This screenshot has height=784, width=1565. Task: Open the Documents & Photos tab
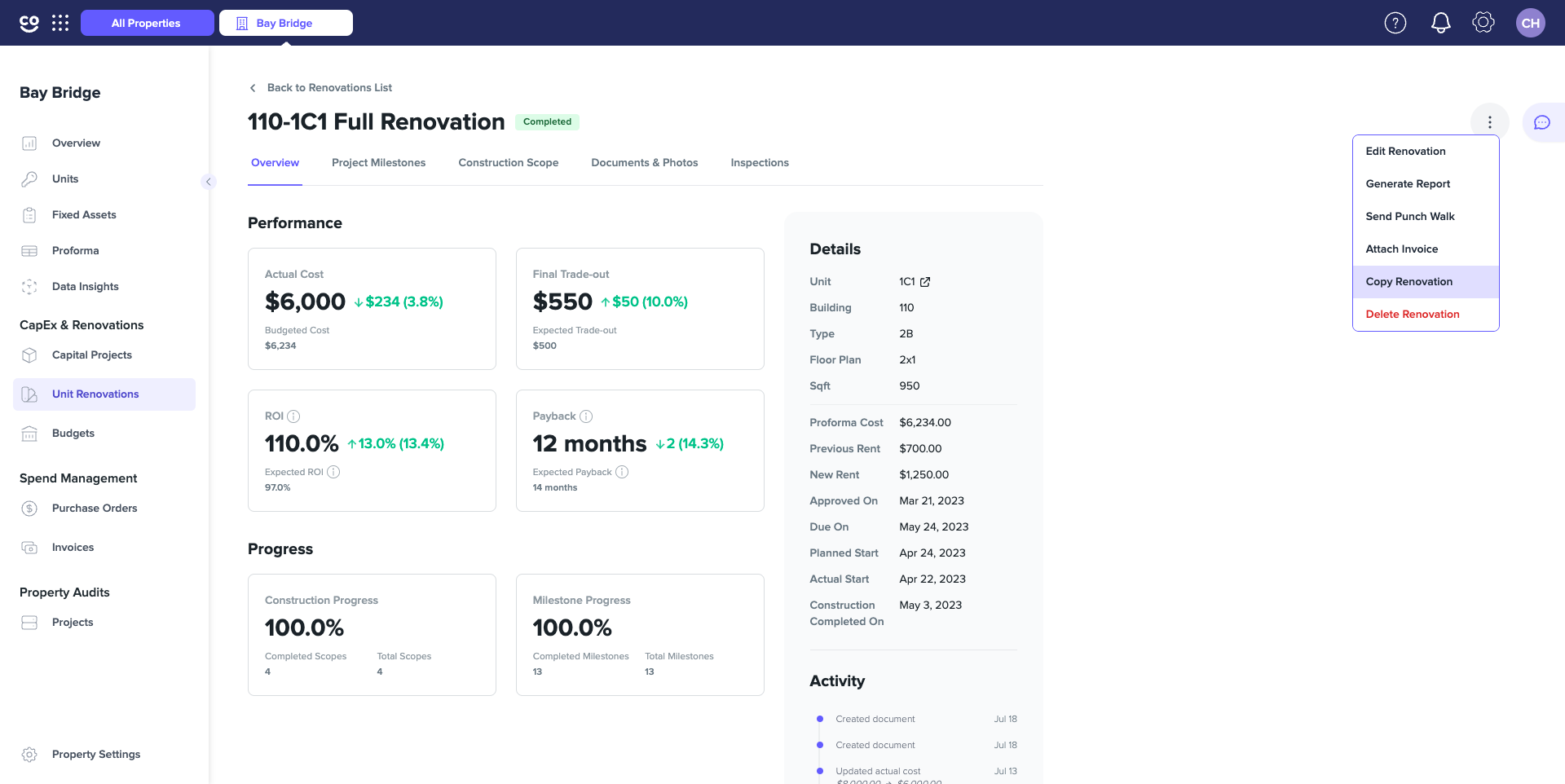pyautogui.click(x=645, y=163)
